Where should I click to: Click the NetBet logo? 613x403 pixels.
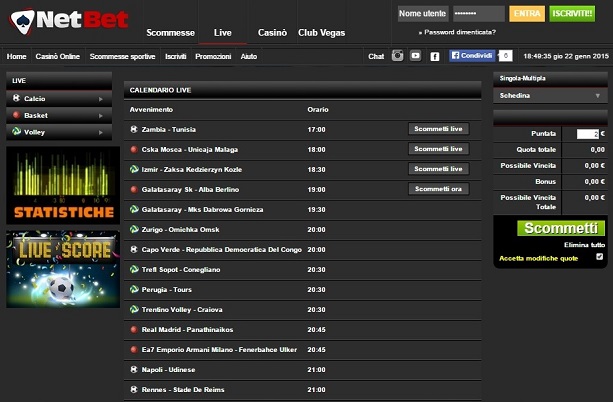tap(69, 21)
